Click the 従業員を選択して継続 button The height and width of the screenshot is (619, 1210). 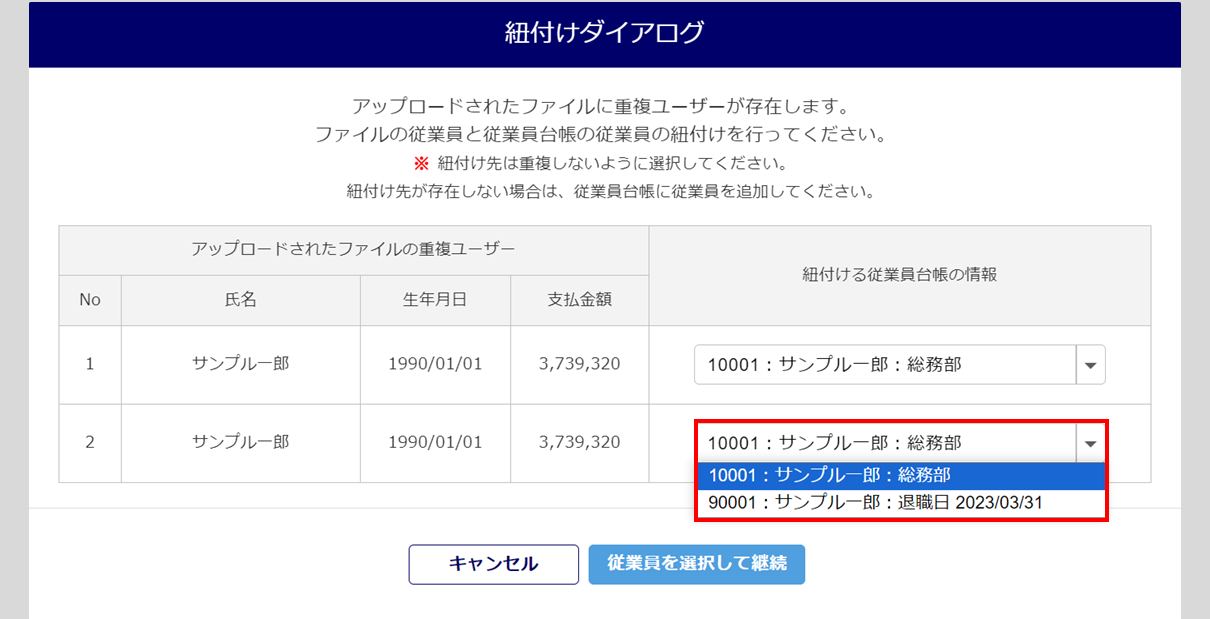[697, 564]
